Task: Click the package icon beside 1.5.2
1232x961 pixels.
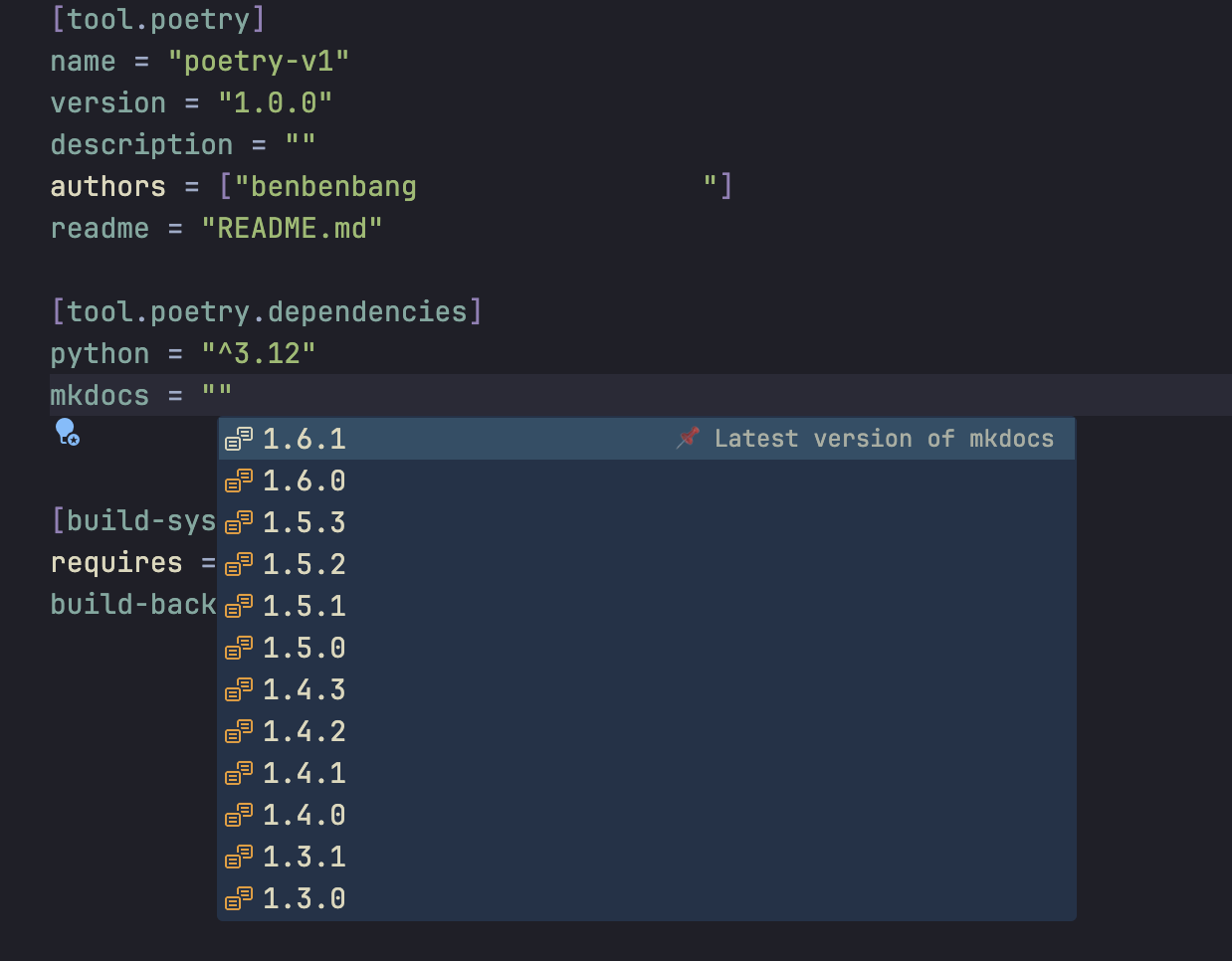Action: [x=239, y=564]
